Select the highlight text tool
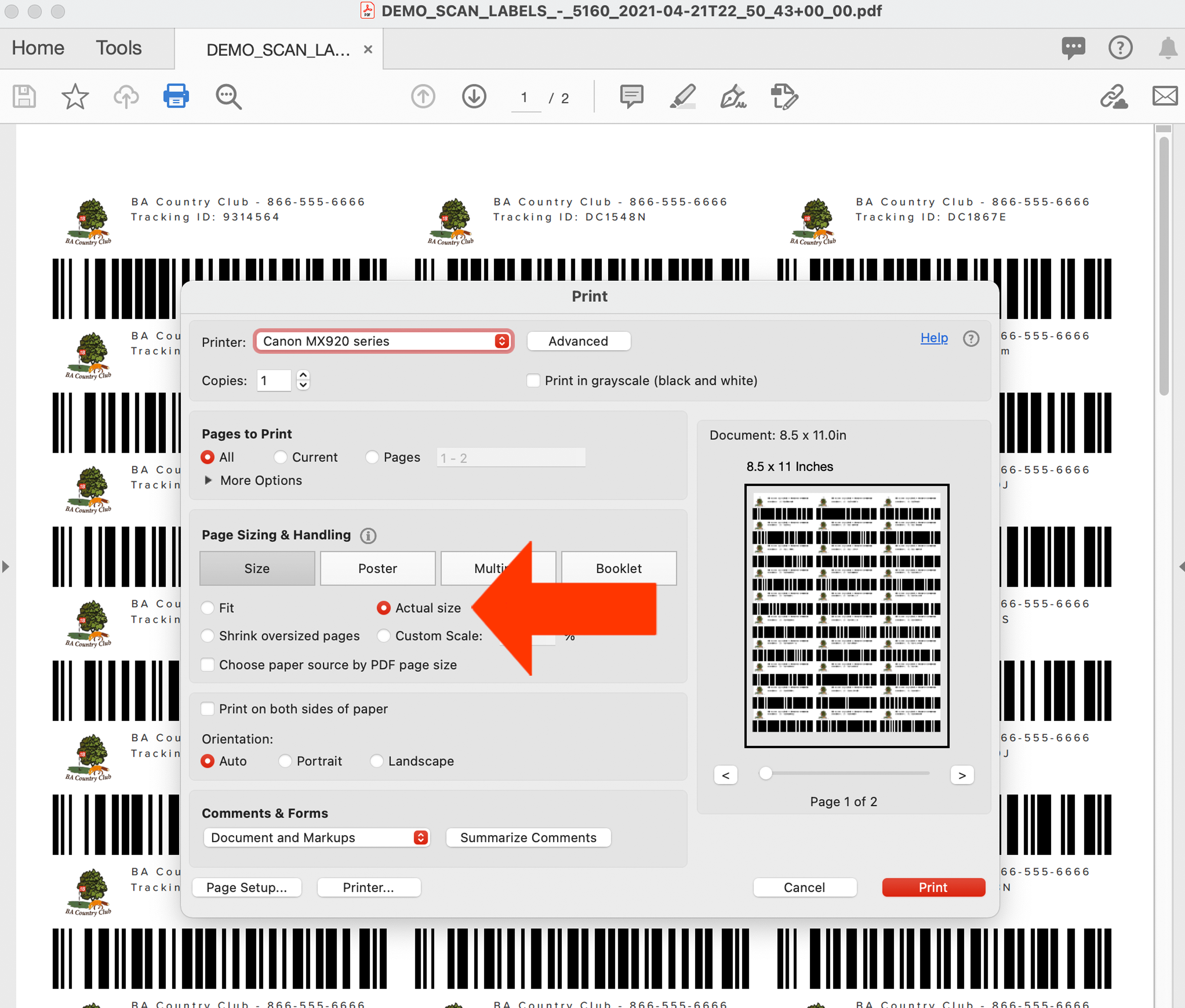Viewport: 1185px width, 1008px height. [683, 96]
